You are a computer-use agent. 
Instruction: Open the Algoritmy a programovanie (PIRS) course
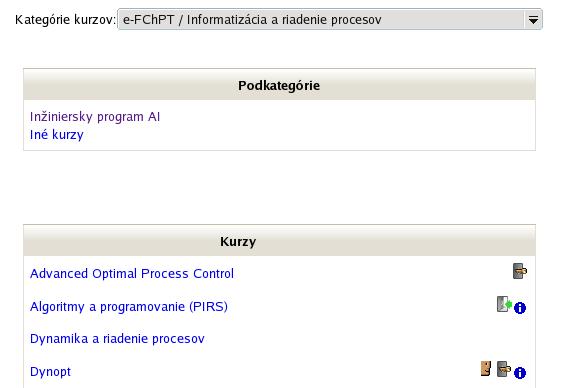click(129, 306)
